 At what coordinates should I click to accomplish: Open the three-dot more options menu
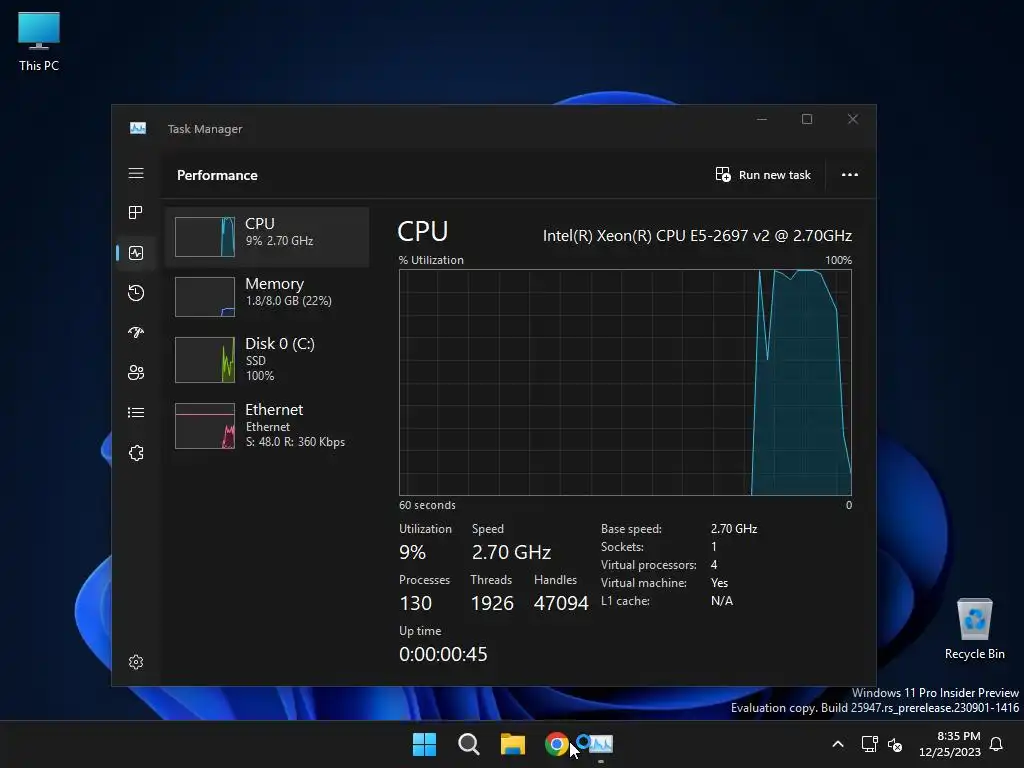pos(850,174)
